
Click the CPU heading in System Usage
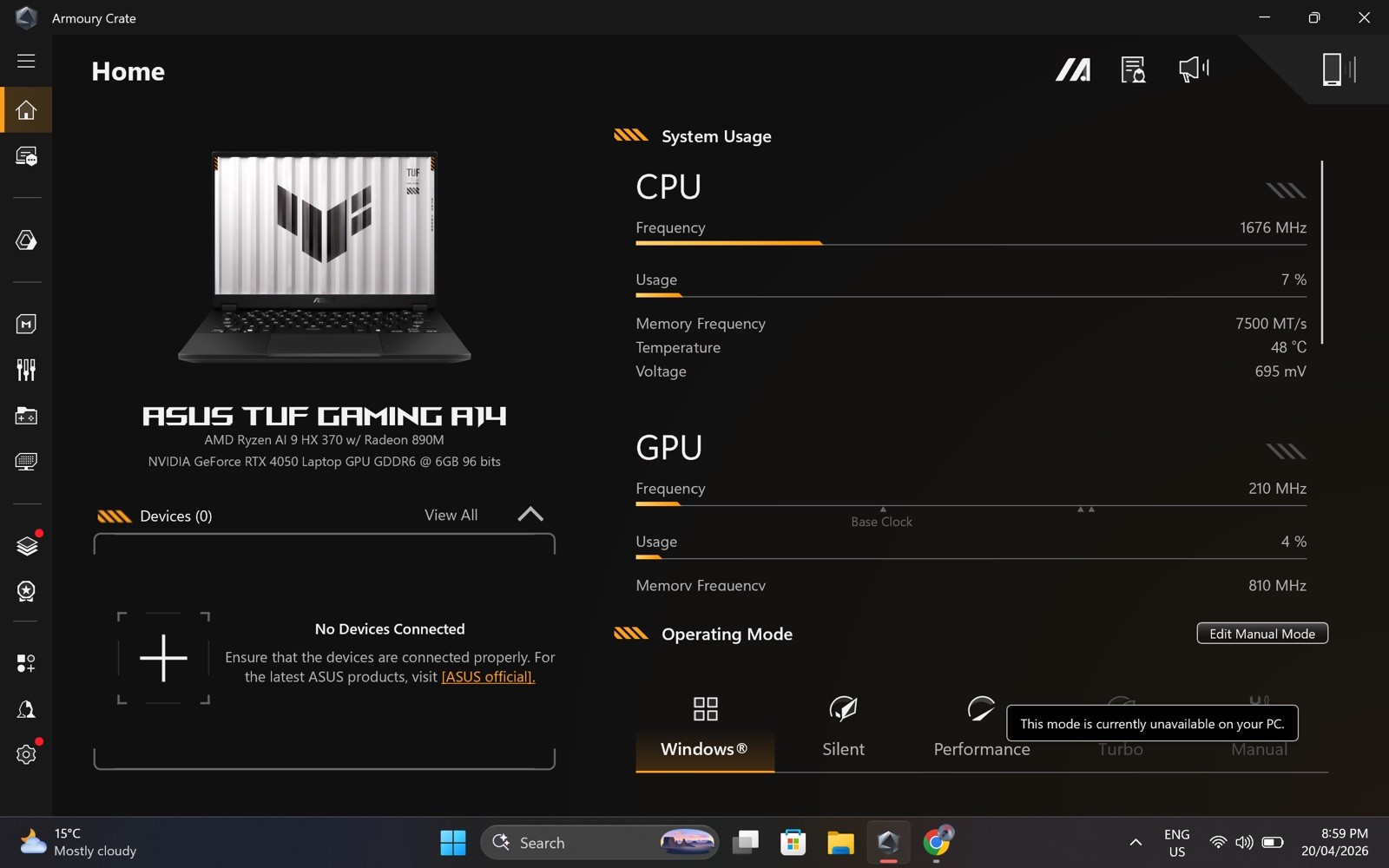[668, 187]
